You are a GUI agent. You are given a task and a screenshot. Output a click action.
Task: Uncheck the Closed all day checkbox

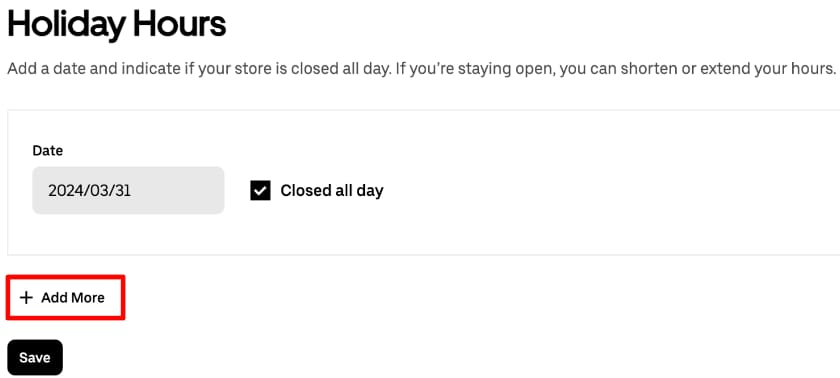pos(260,191)
